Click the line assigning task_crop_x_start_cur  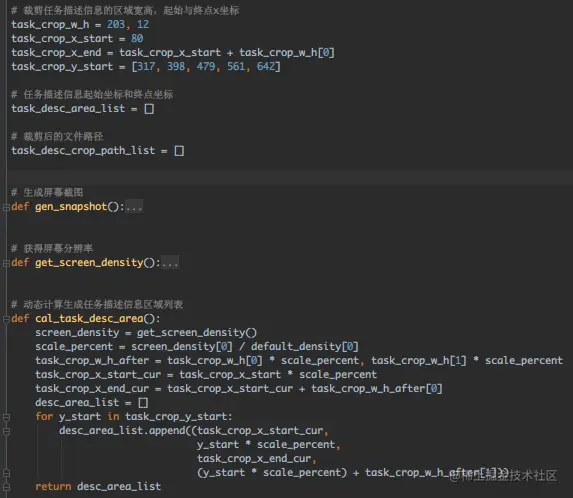[206, 375]
